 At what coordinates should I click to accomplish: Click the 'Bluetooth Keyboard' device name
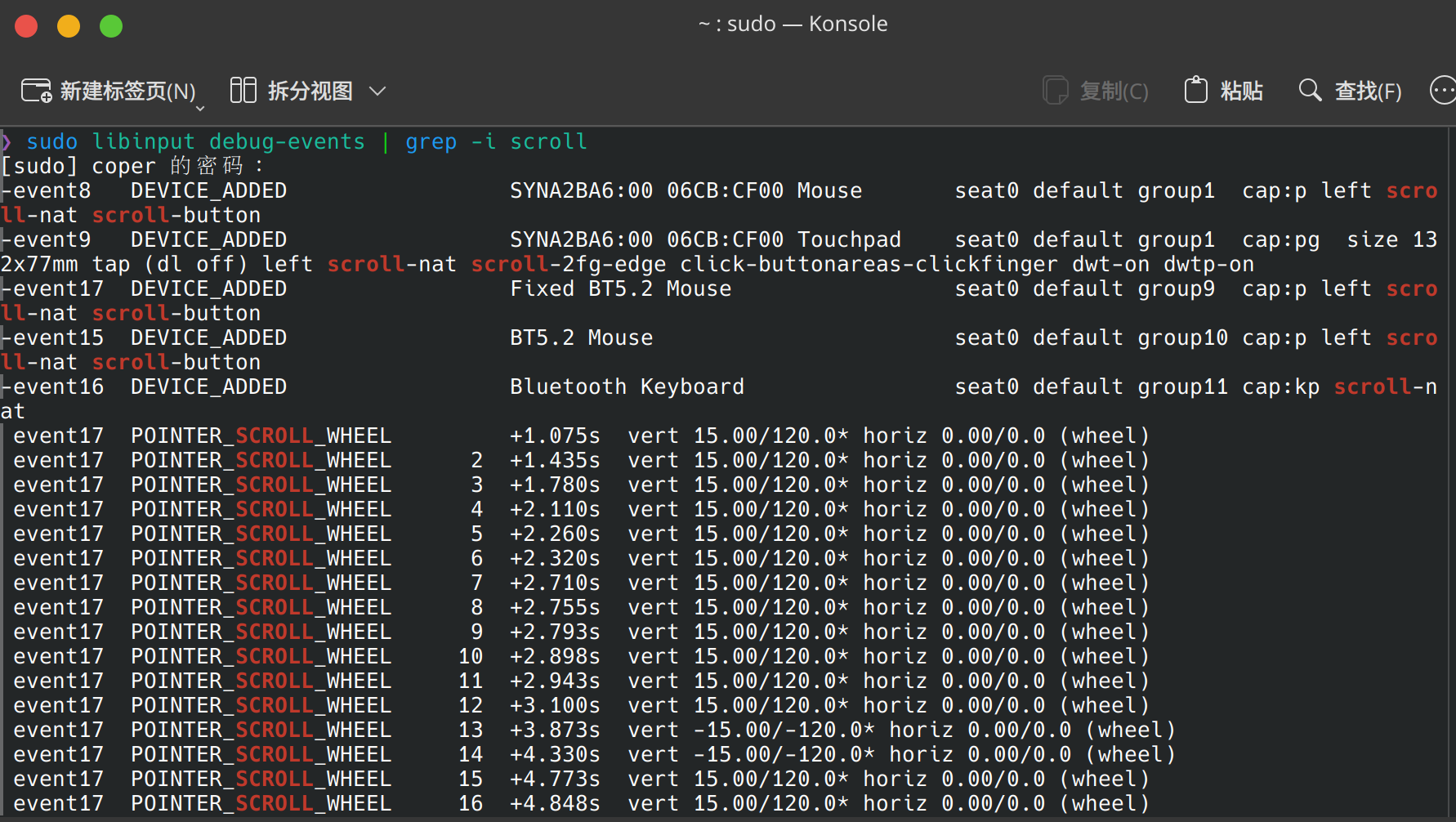628,386
